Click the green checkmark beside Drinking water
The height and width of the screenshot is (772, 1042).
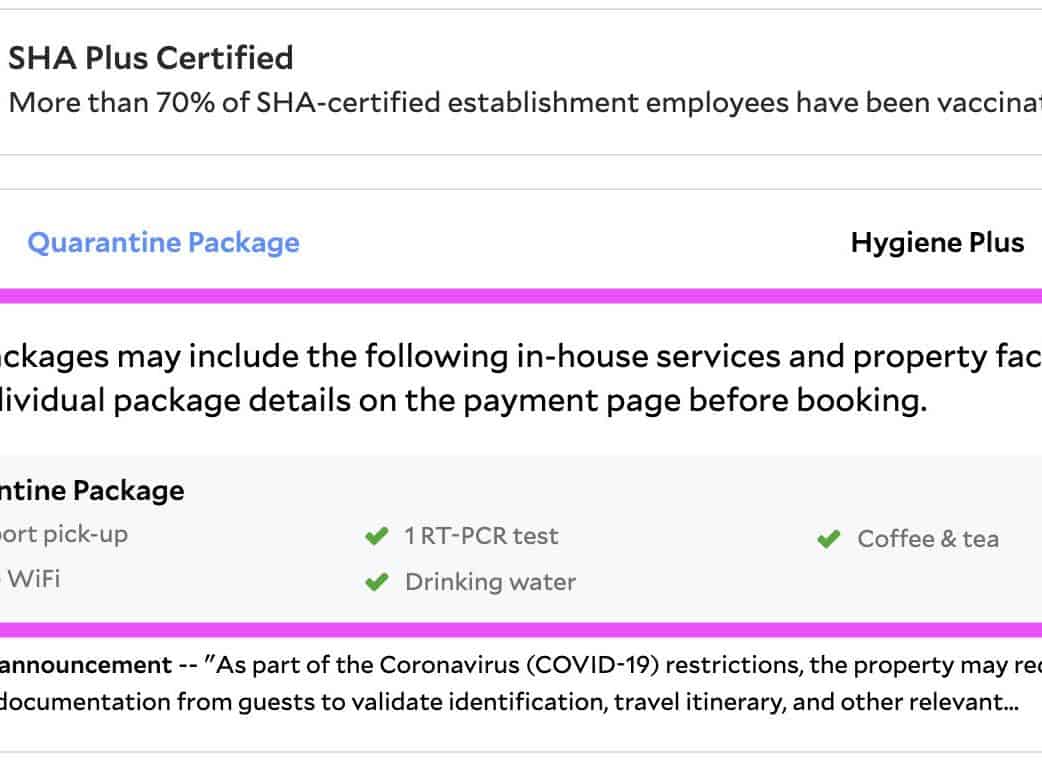(x=376, y=583)
